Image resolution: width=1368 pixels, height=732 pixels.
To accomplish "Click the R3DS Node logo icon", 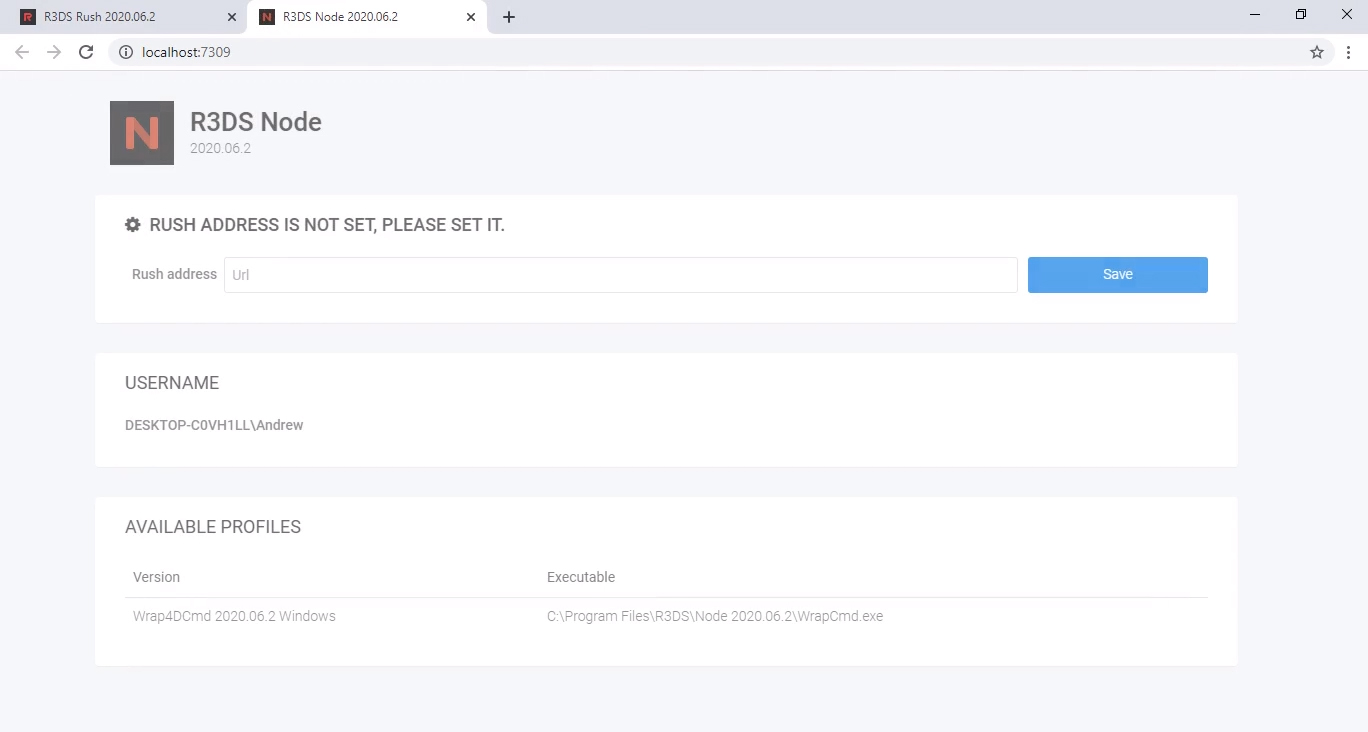I will tap(142, 133).
